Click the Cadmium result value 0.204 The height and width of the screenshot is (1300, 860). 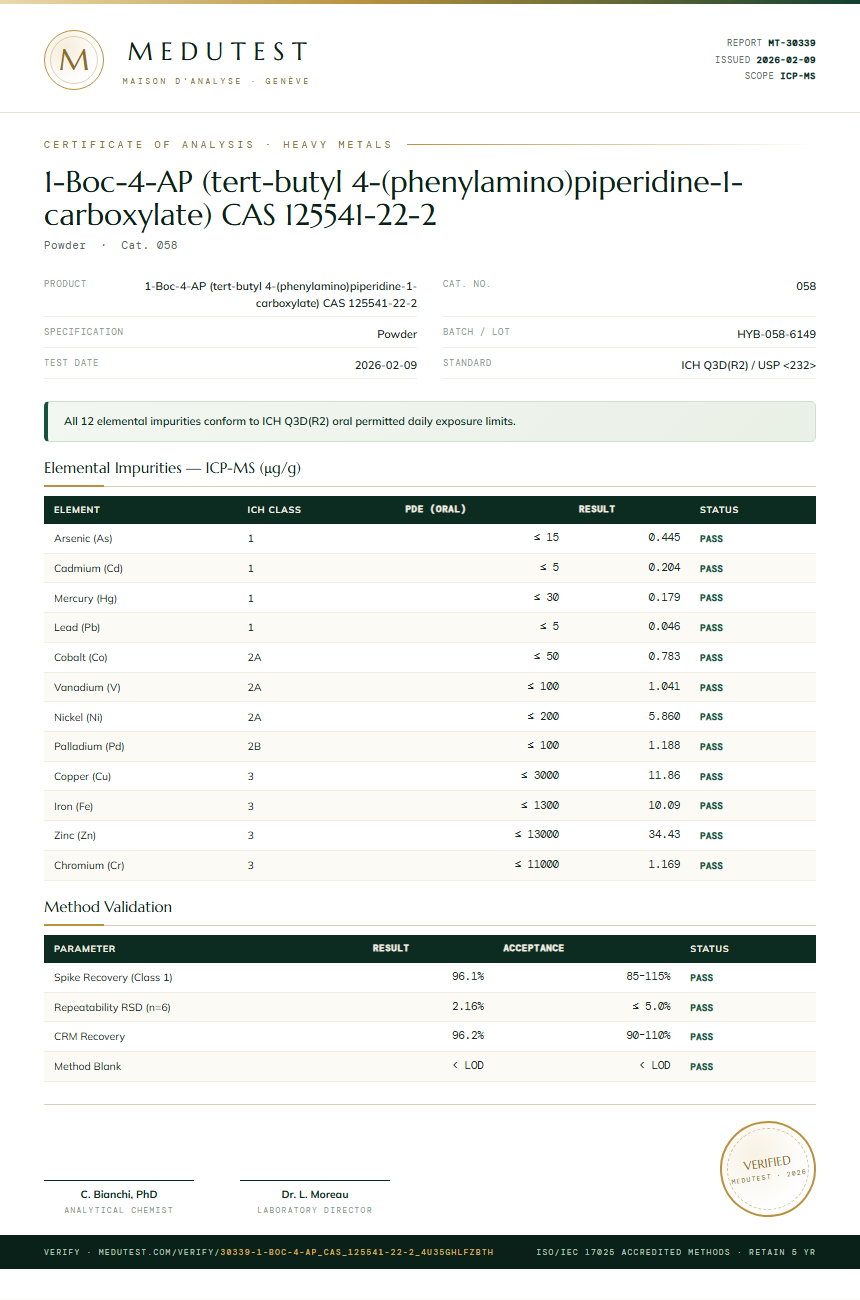tap(664, 568)
